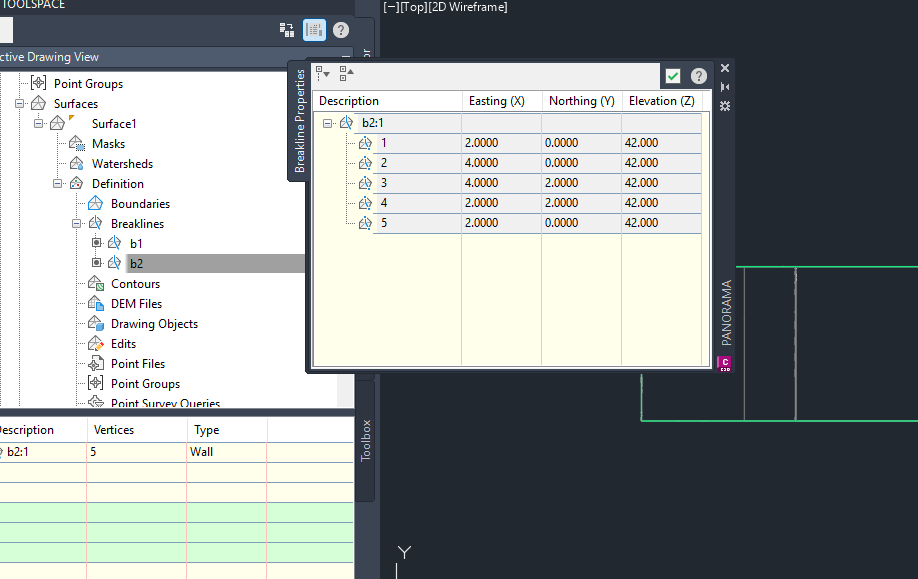The image size is (918, 579).
Task: Sort by Northing (Y) column header
Action: (x=581, y=101)
